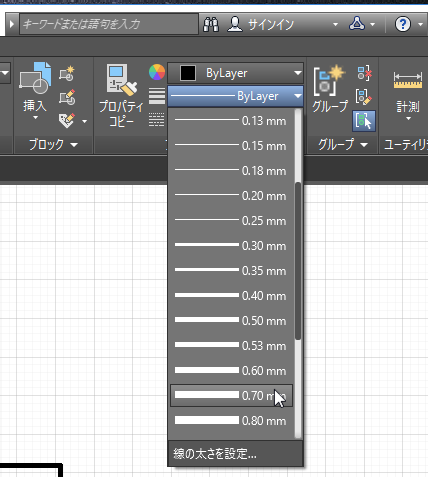Click the Ungroup icon with red X

[x=364, y=73]
